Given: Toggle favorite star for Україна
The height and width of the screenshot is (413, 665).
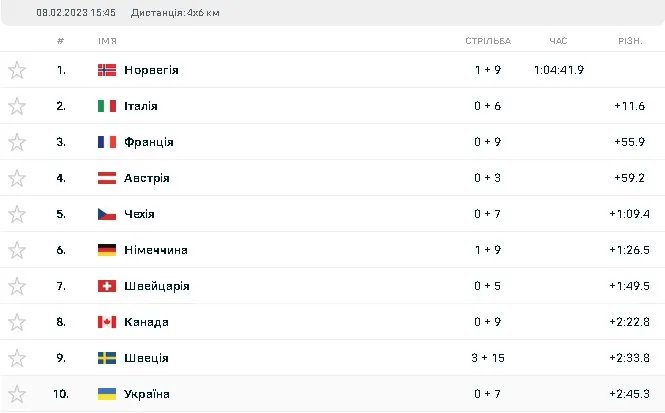Looking at the screenshot, I should (17, 394).
